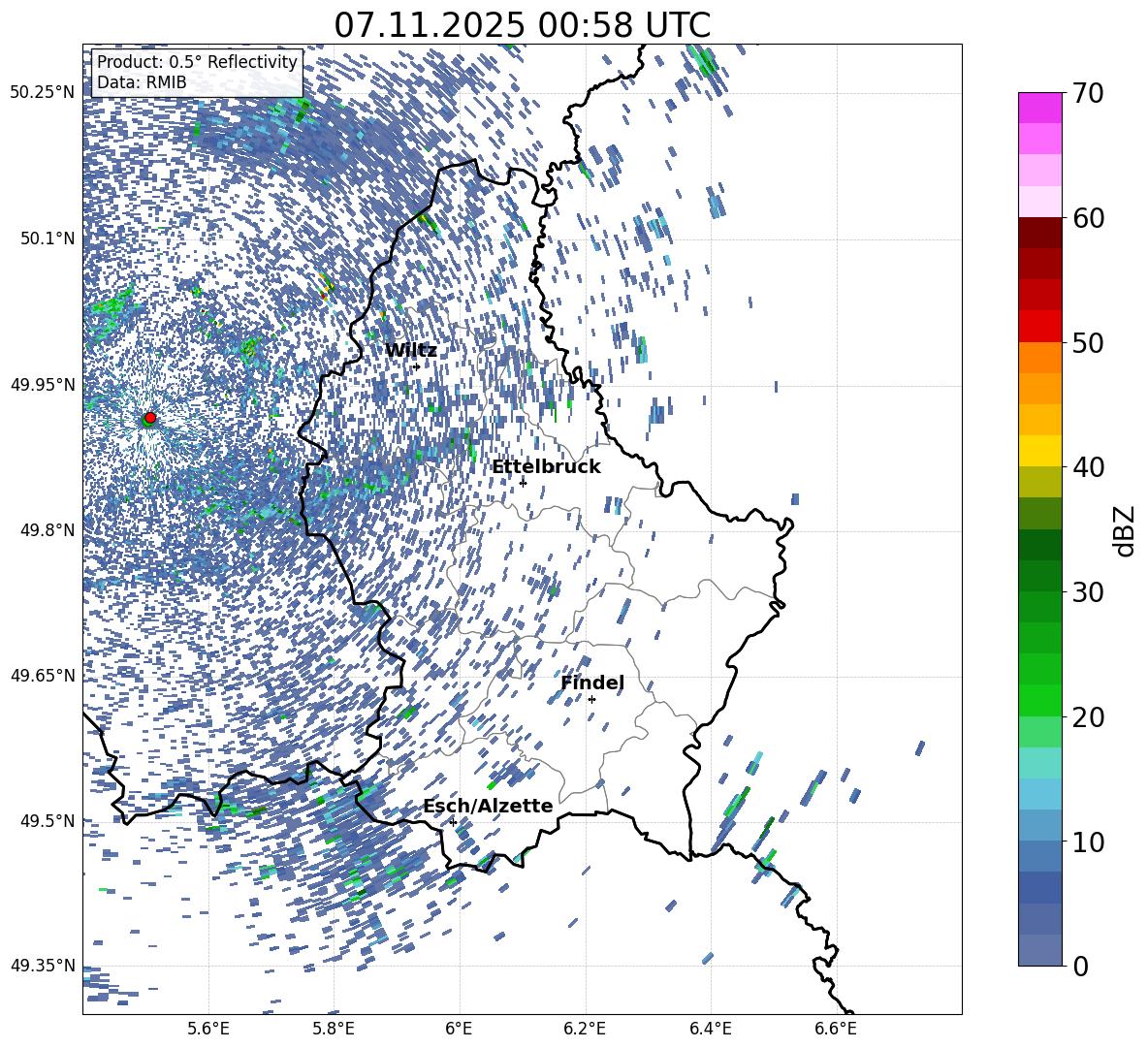The height and width of the screenshot is (1048, 1148).
Task: Click the Product: 0.5° Reflectivity text
Action: click(x=197, y=62)
